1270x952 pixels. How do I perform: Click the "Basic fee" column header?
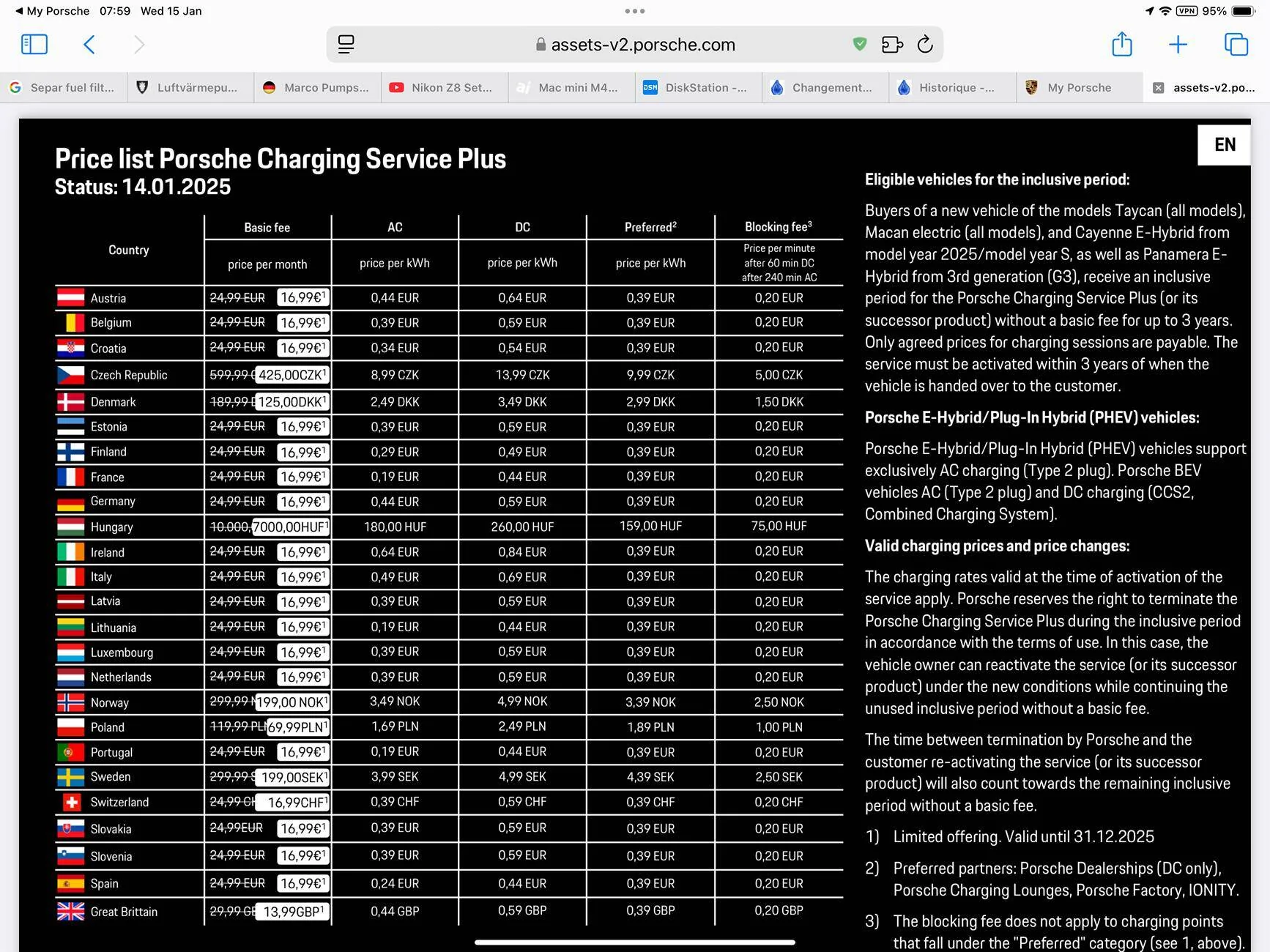pyautogui.click(x=267, y=228)
